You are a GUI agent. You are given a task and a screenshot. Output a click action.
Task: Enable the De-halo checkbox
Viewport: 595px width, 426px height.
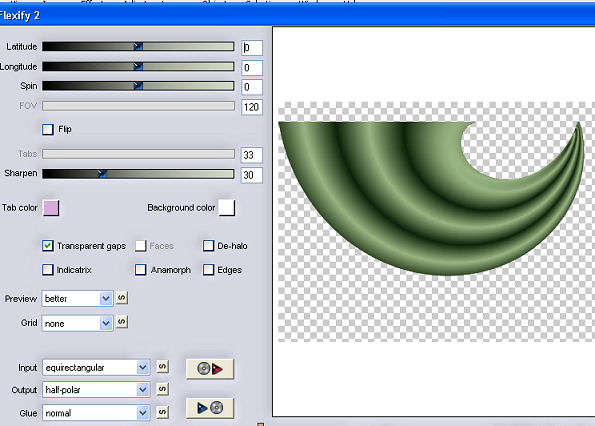208,246
